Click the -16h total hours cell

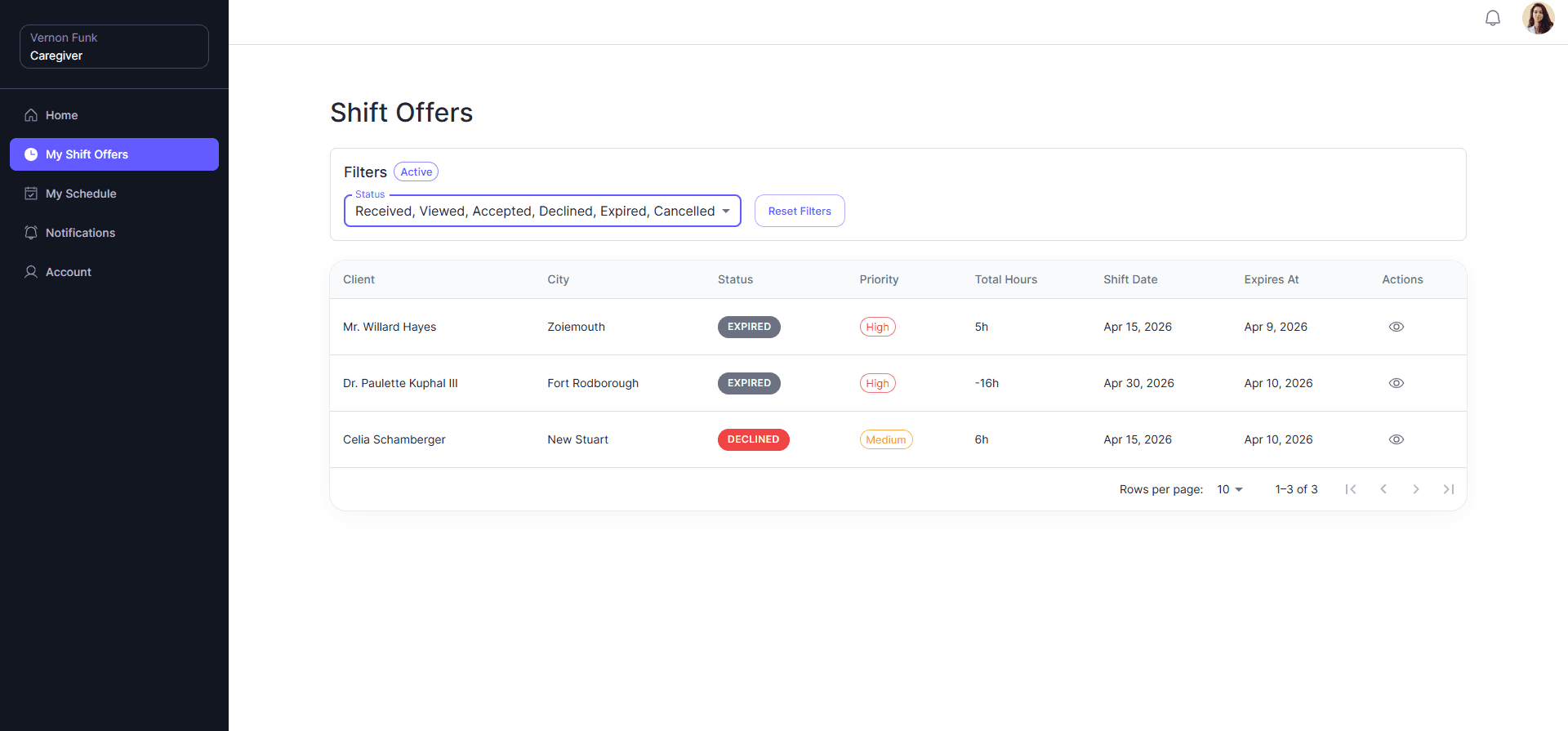(x=987, y=383)
